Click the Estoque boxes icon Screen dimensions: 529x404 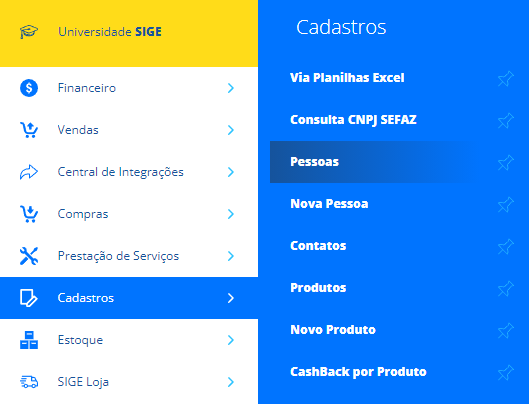click(x=29, y=340)
